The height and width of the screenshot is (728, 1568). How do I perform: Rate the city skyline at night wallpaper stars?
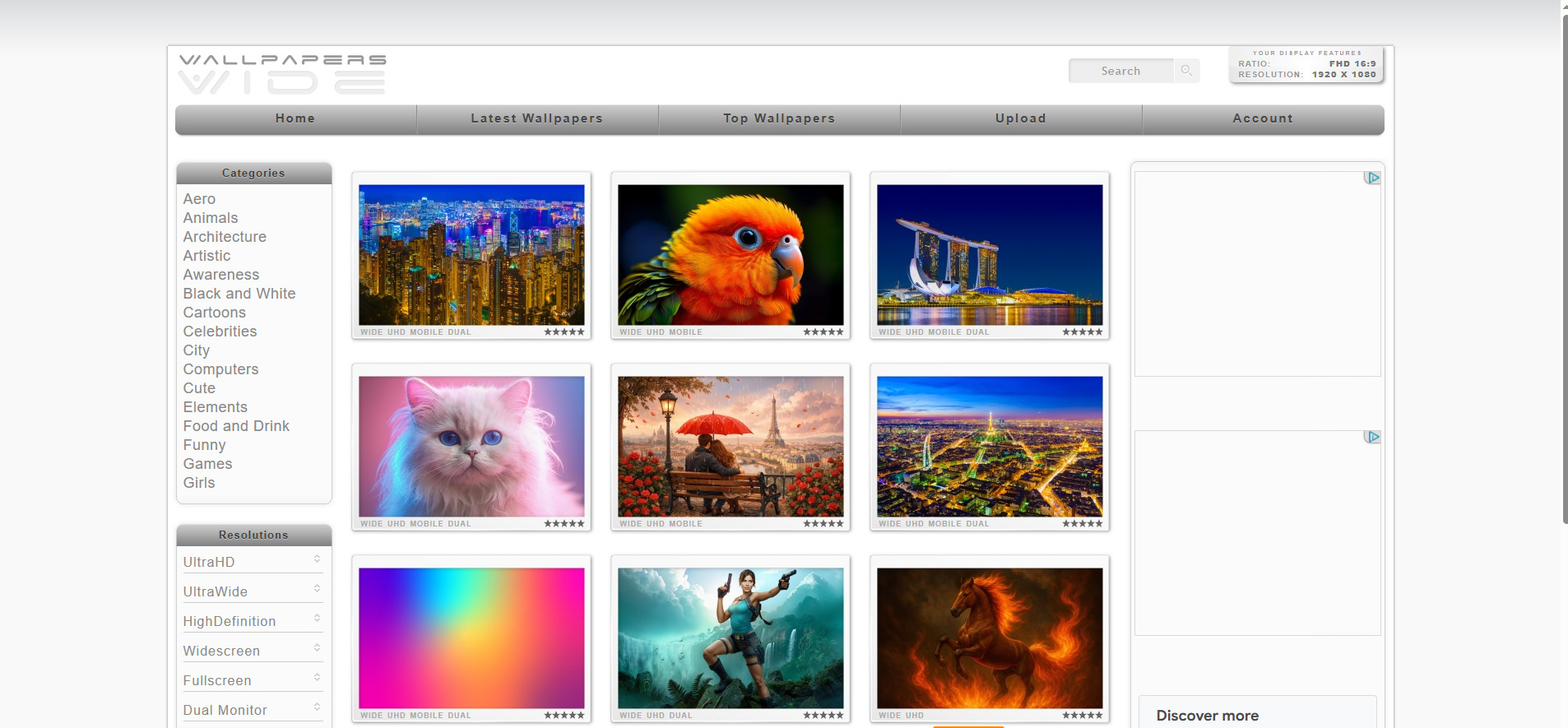point(564,332)
